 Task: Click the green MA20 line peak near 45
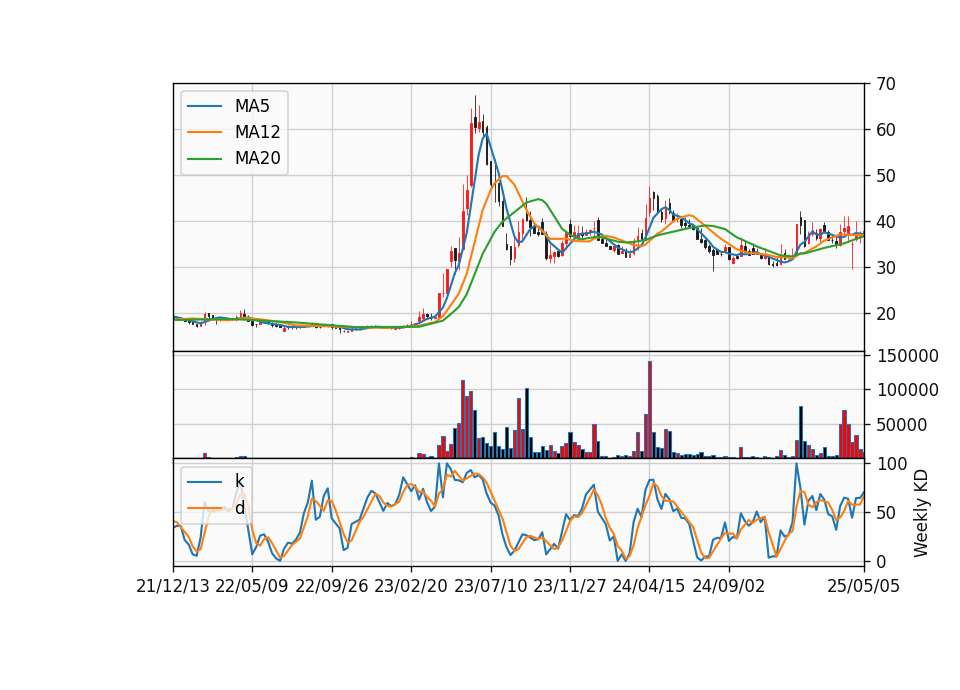539,199
